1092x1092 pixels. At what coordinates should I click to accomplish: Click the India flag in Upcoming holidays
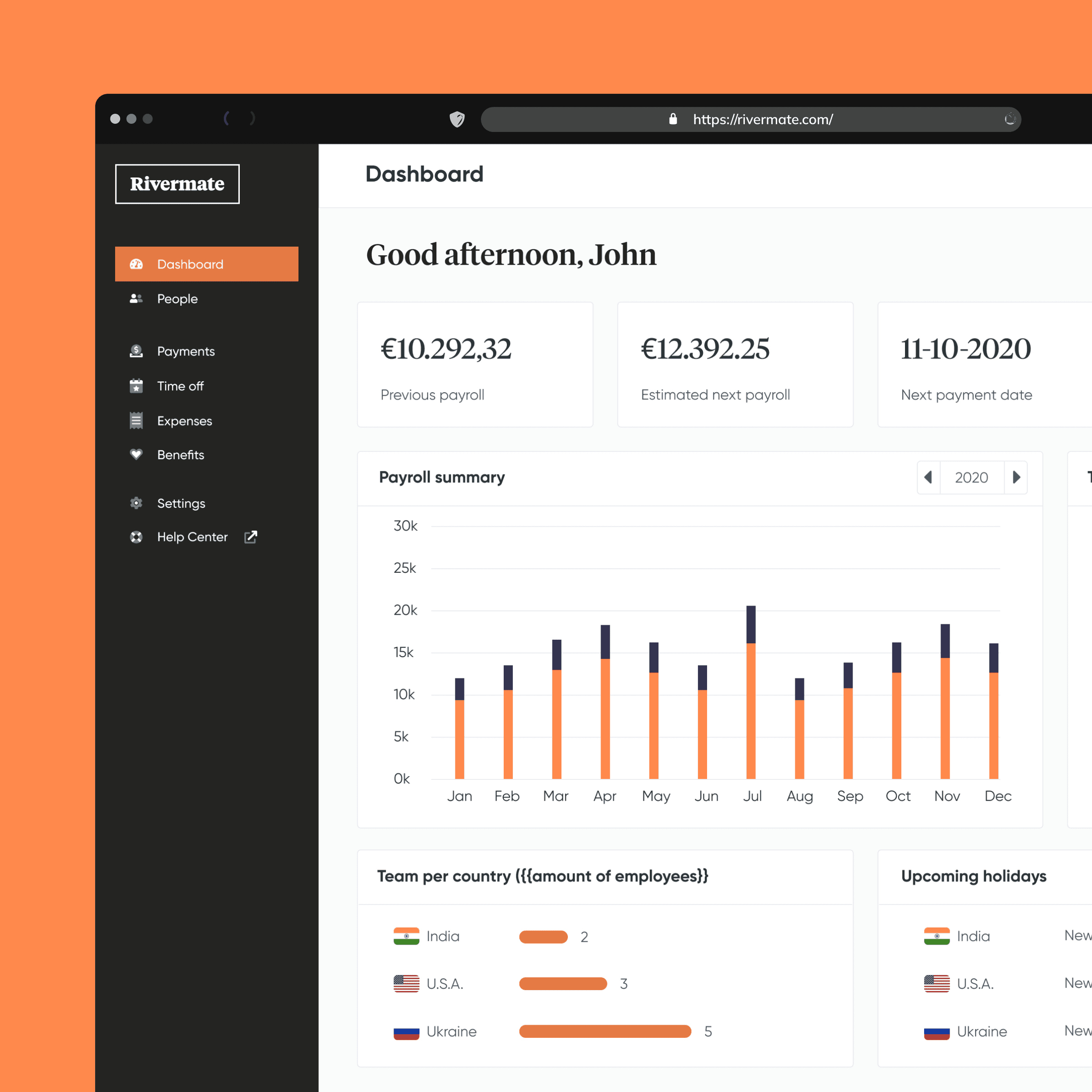(x=936, y=936)
